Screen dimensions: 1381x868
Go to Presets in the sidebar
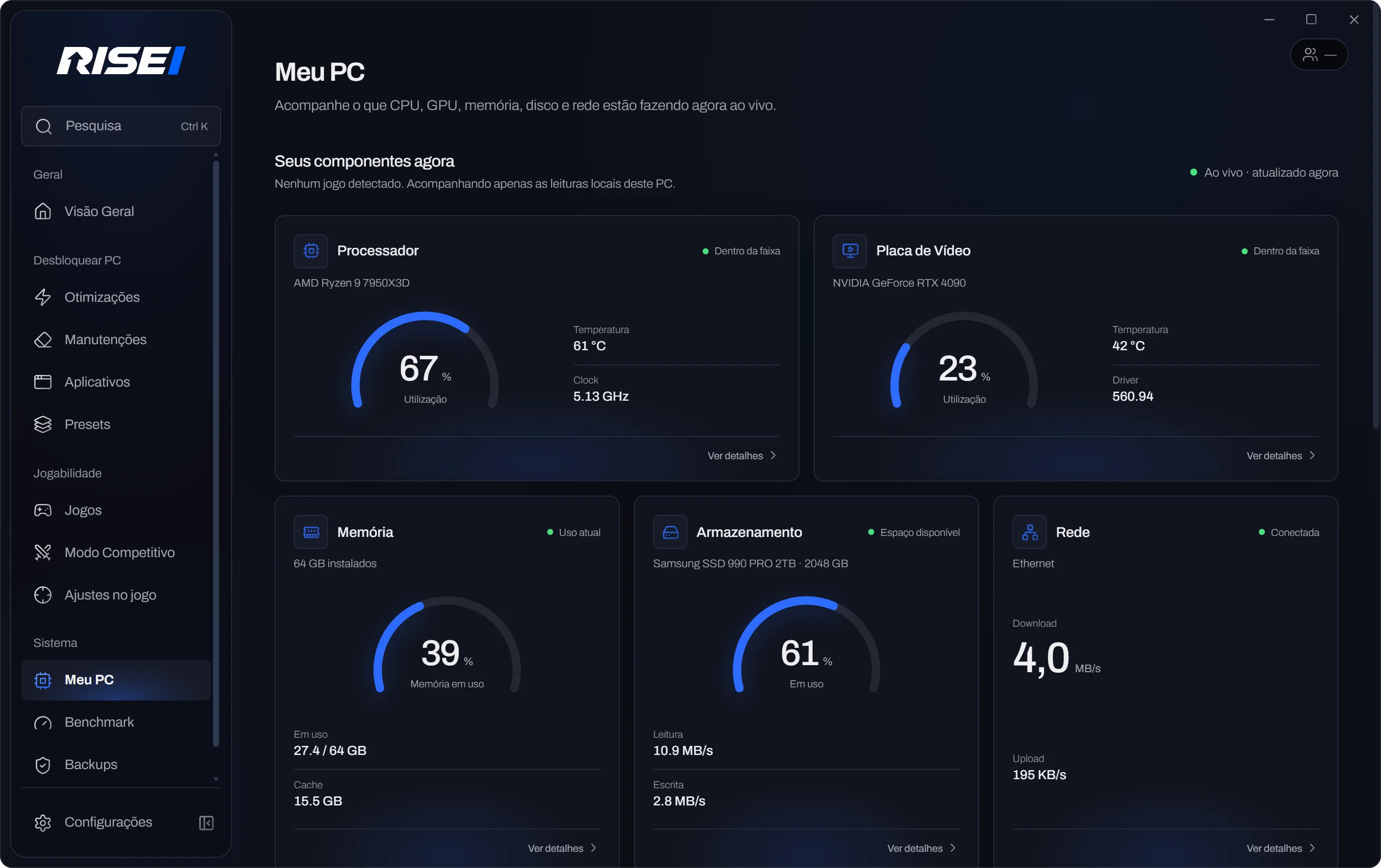pyautogui.click(x=117, y=424)
